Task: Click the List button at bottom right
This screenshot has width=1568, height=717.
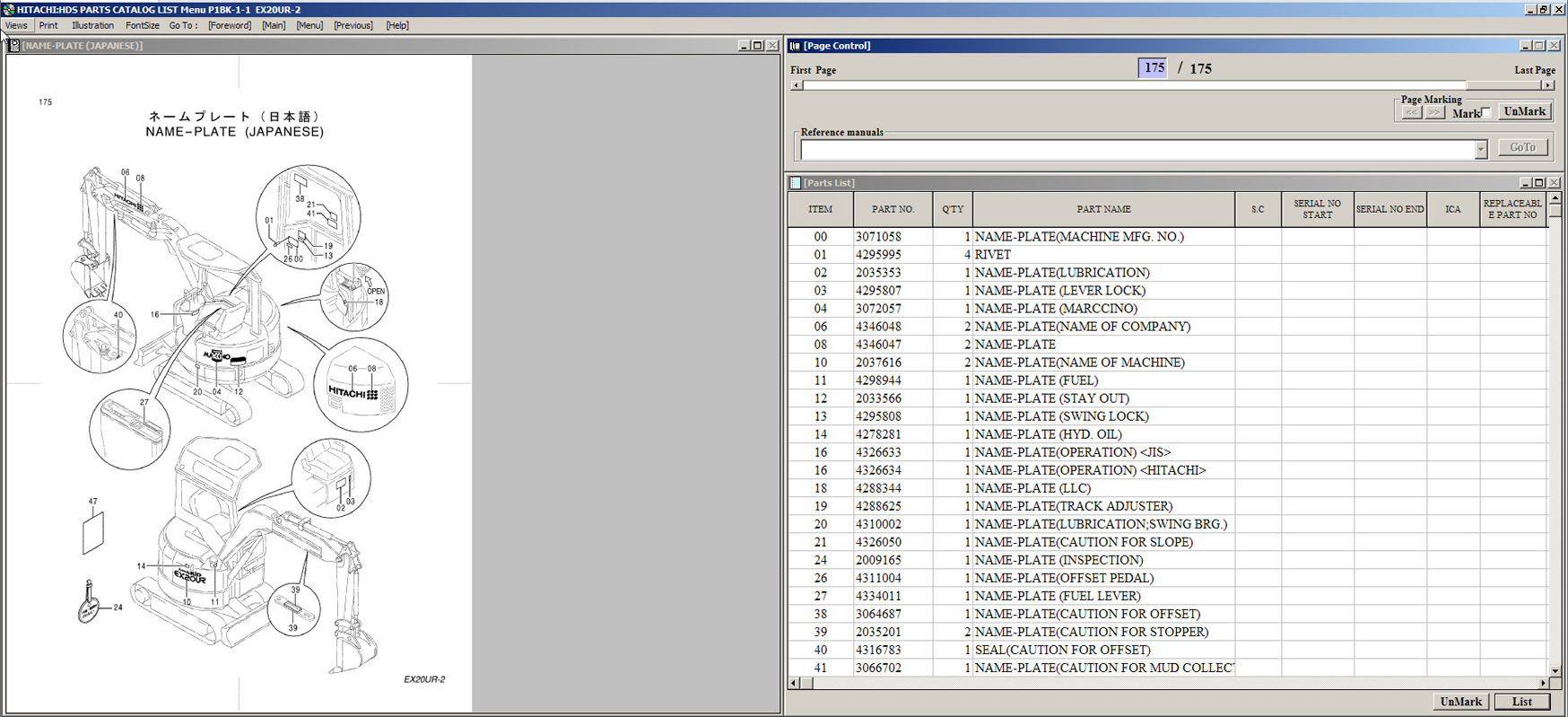Action: click(1521, 702)
